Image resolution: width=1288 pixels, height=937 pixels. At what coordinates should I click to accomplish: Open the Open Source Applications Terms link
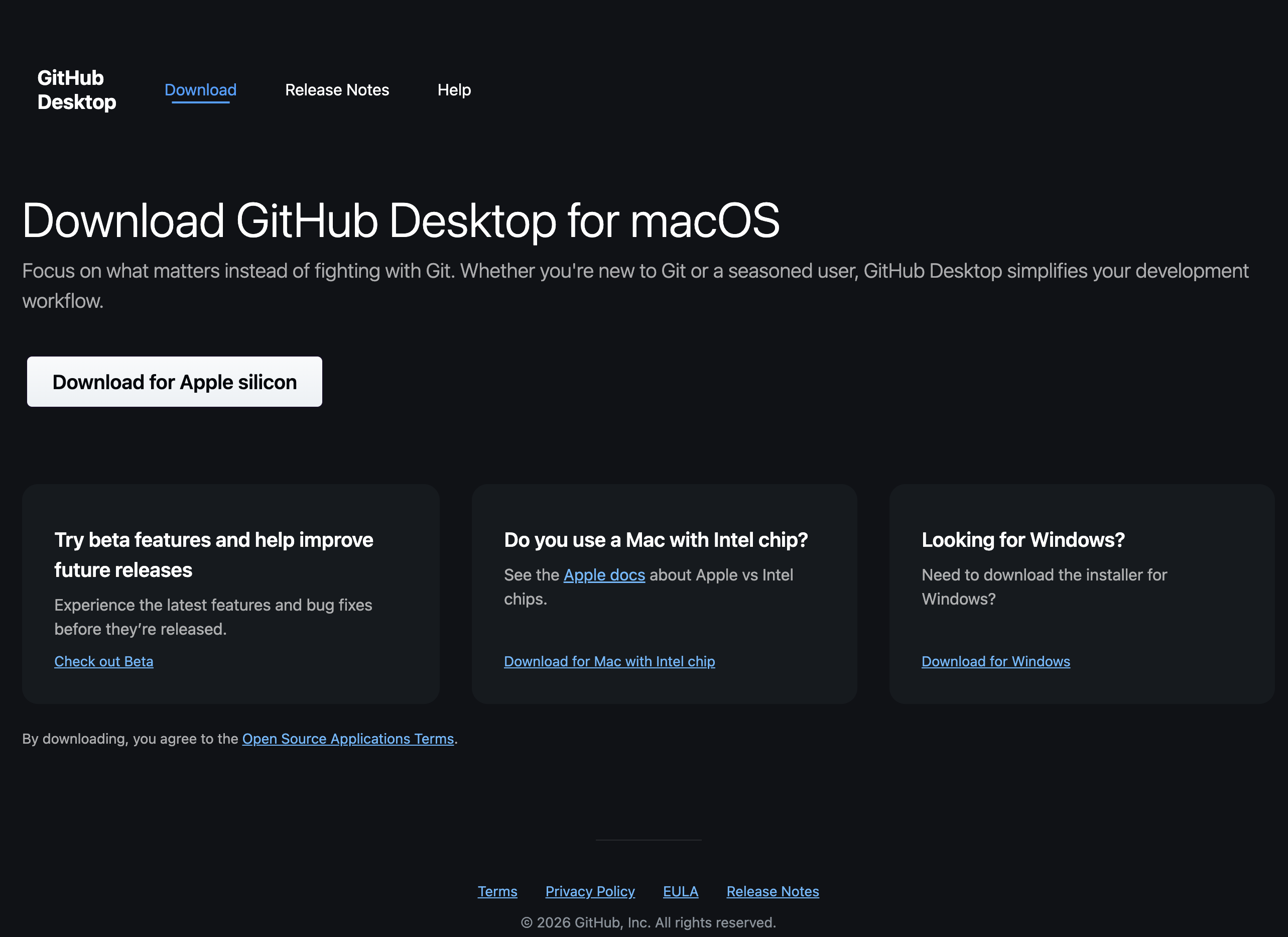pos(348,739)
